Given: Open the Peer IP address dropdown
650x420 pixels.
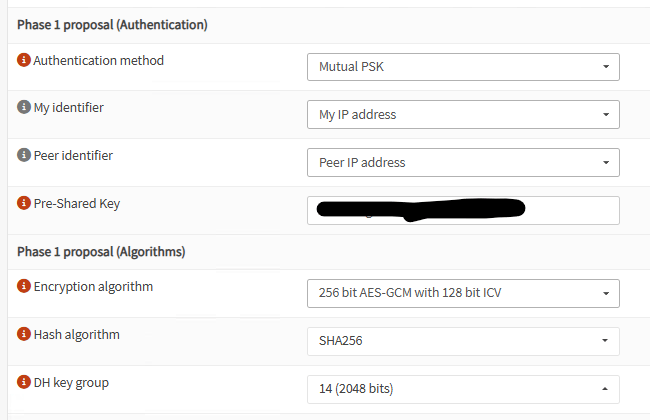Looking at the screenshot, I should pyautogui.click(x=462, y=163).
